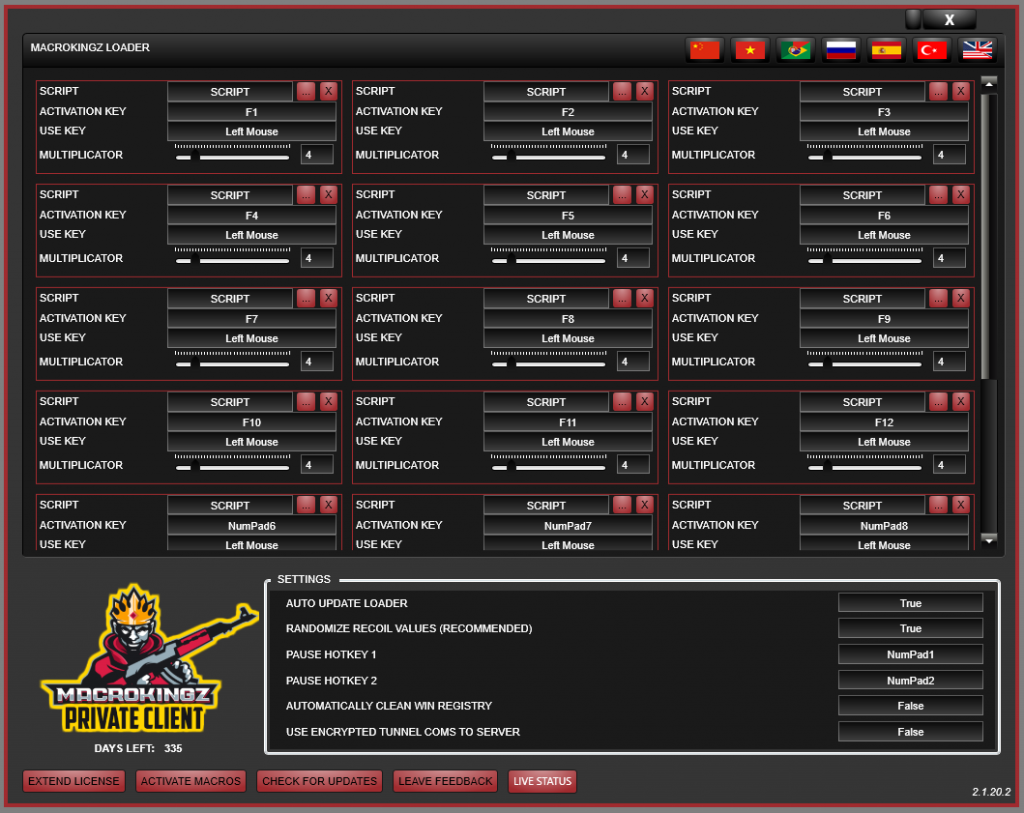Browse script file for the F4 slot
This screenshot has height=813, width=1024.
pos(306,195)
